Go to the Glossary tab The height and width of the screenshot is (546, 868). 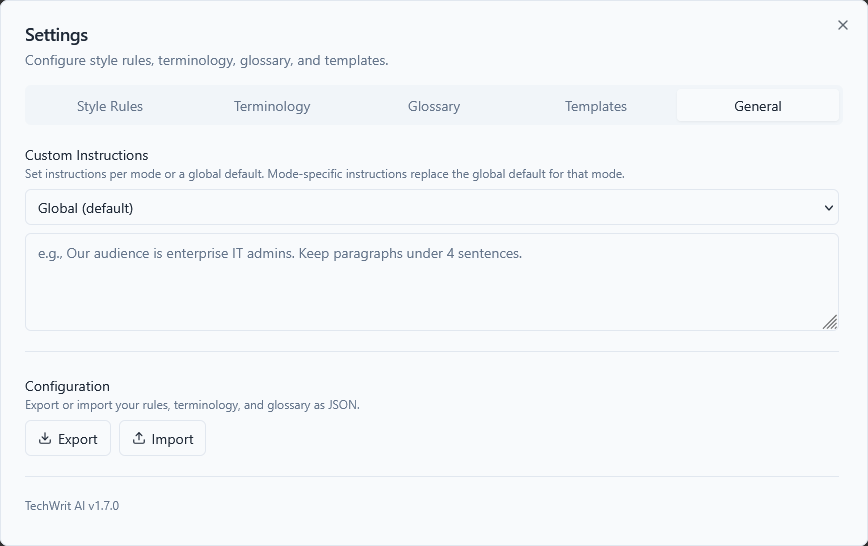click(434, 106)
